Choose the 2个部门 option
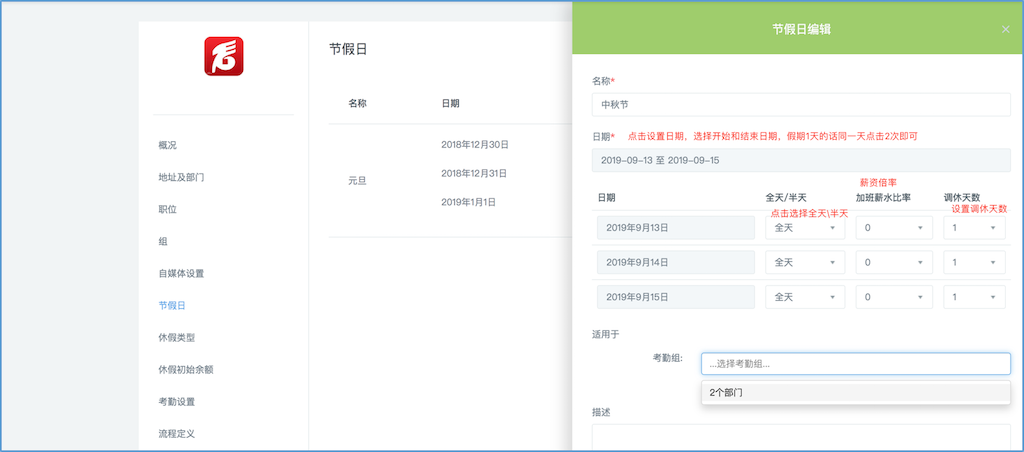Screen dimensions: 1024x452 tap(856, 393)
